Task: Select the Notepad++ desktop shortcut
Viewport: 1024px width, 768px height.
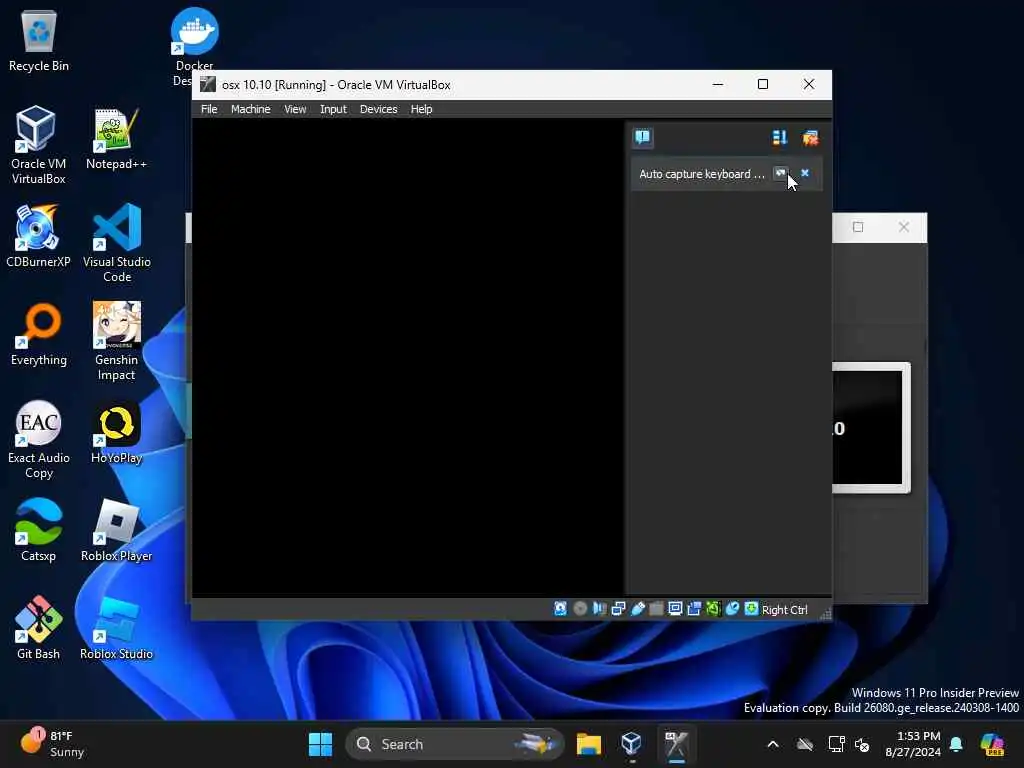Action: [x=116, y=138]
